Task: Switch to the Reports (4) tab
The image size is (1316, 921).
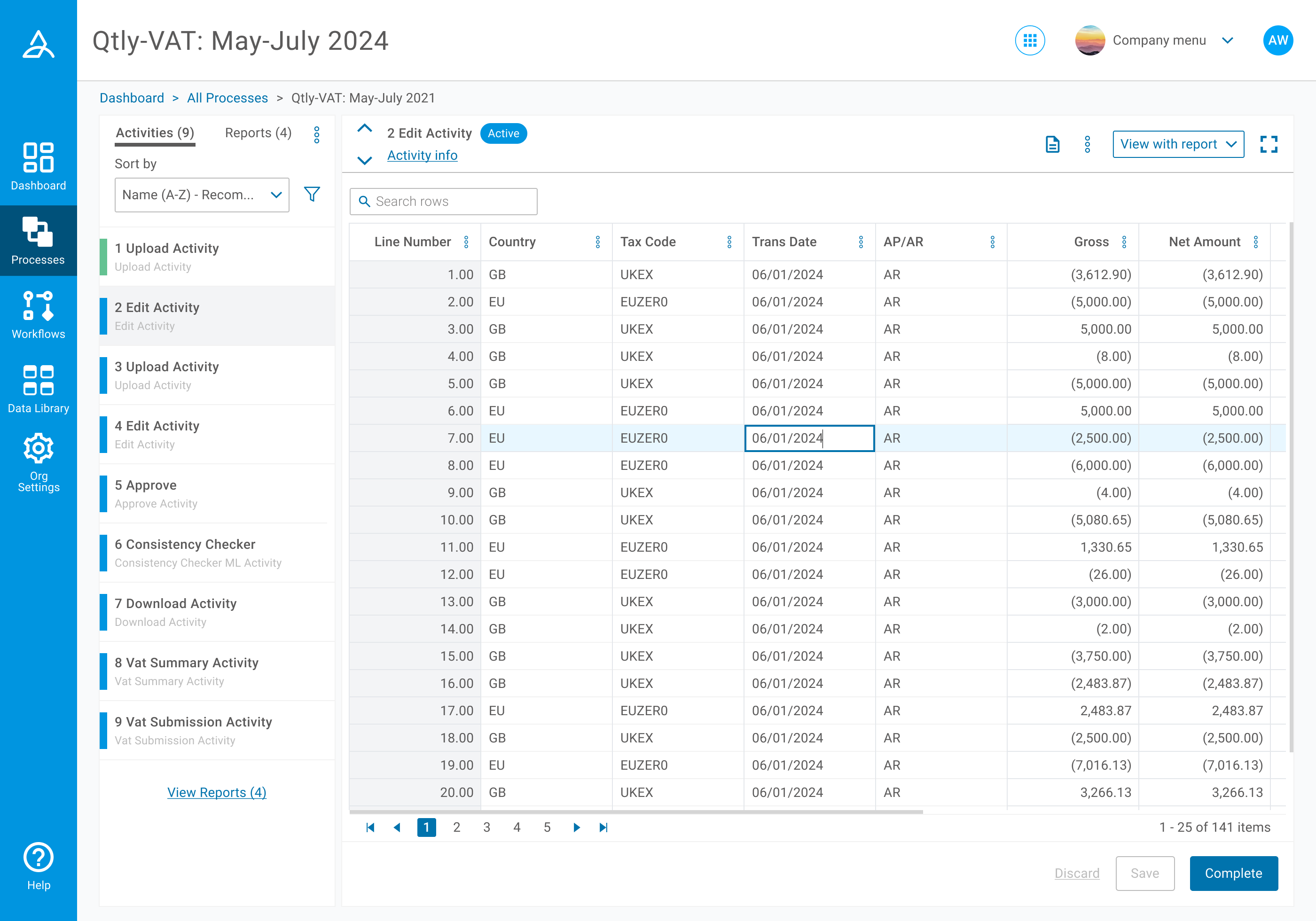Action: pyautogui.click(x=258, y=133)
